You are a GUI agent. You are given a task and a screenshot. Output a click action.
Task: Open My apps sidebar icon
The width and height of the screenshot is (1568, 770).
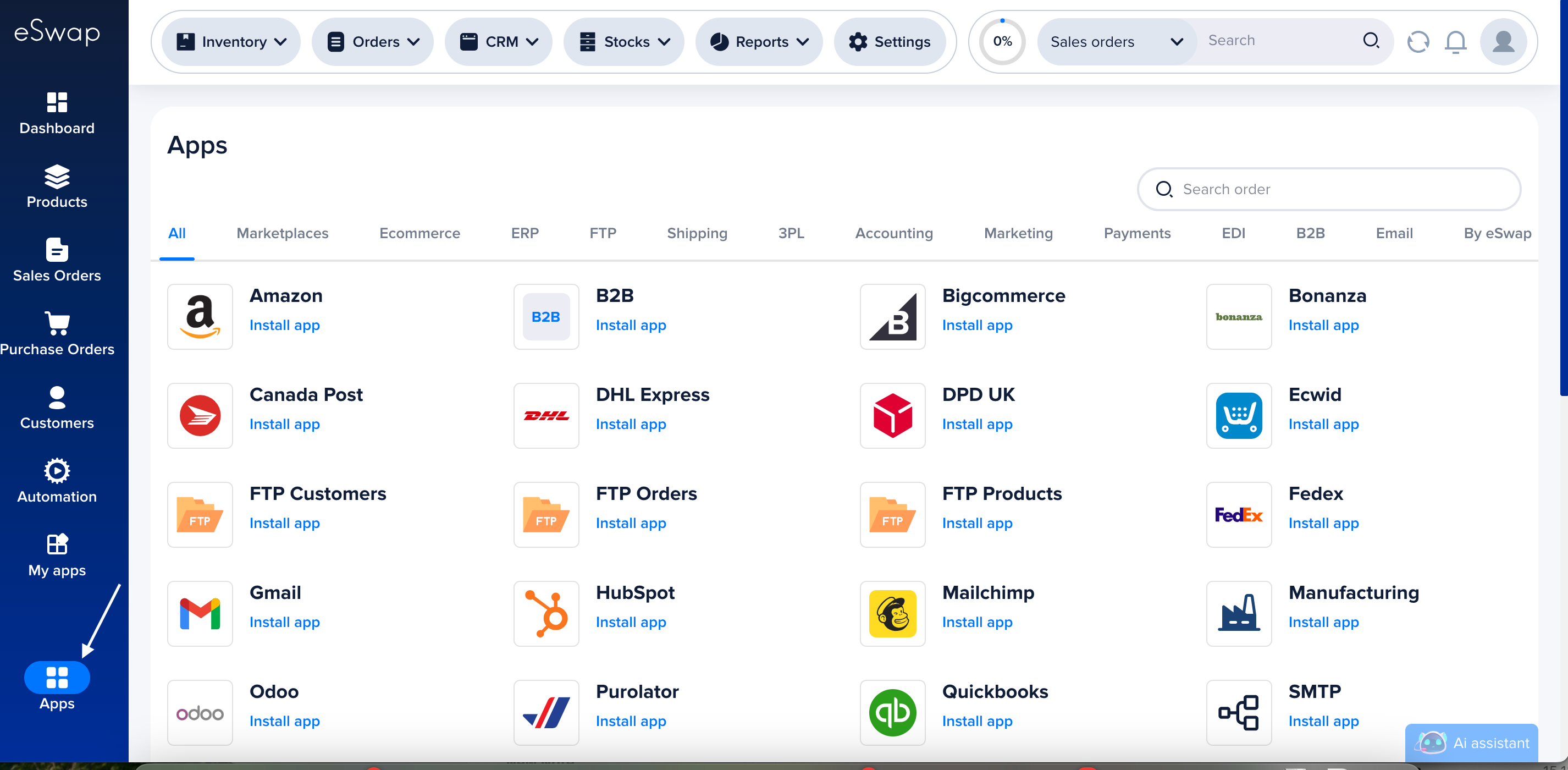(57, 544)
